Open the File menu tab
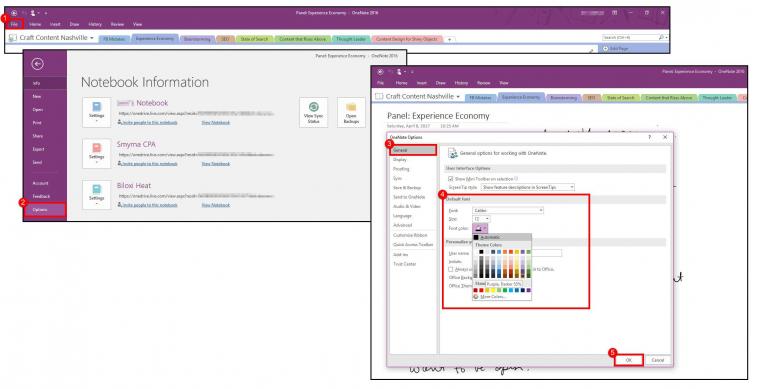 pos(14,24)
